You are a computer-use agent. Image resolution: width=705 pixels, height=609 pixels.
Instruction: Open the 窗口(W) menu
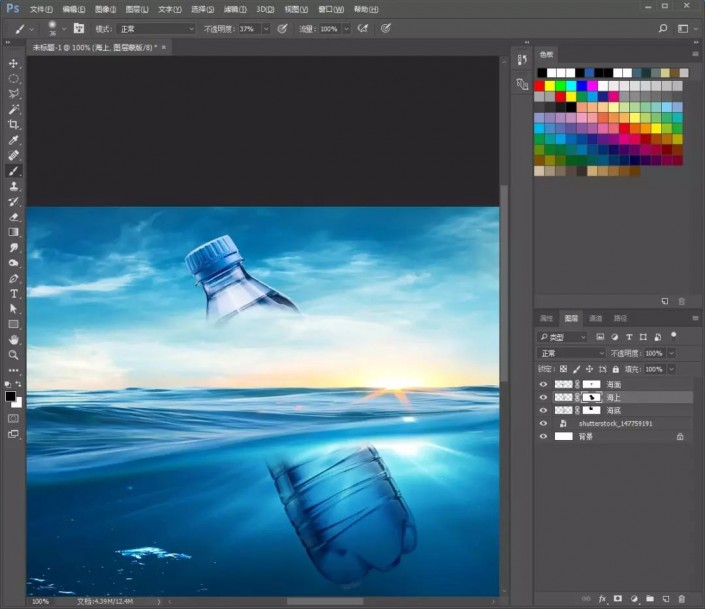pos(330,9)
